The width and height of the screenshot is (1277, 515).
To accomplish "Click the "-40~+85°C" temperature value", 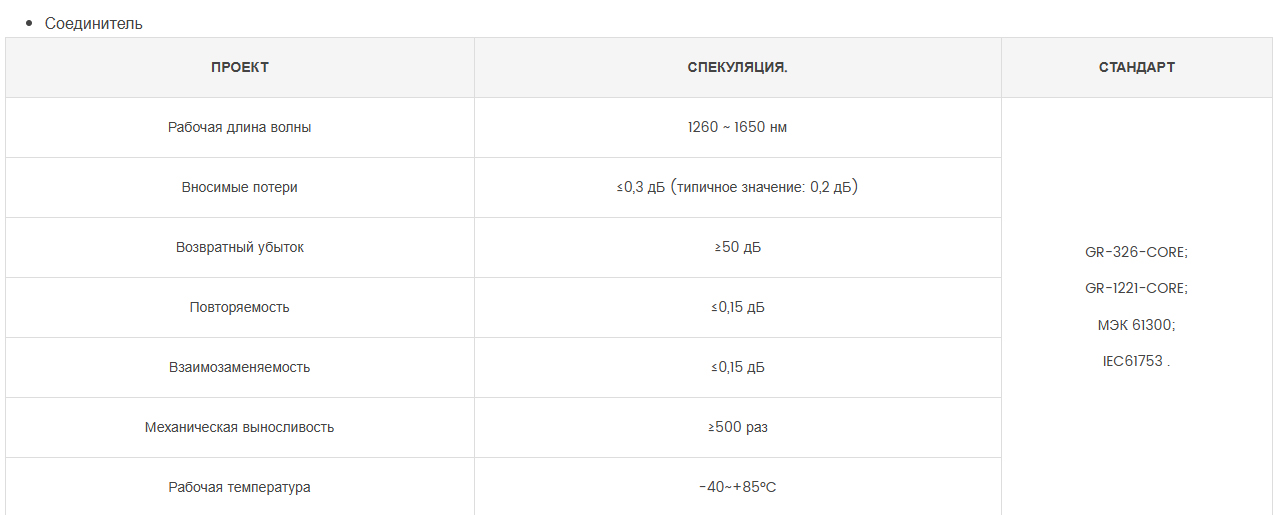I will click(738, 487).
